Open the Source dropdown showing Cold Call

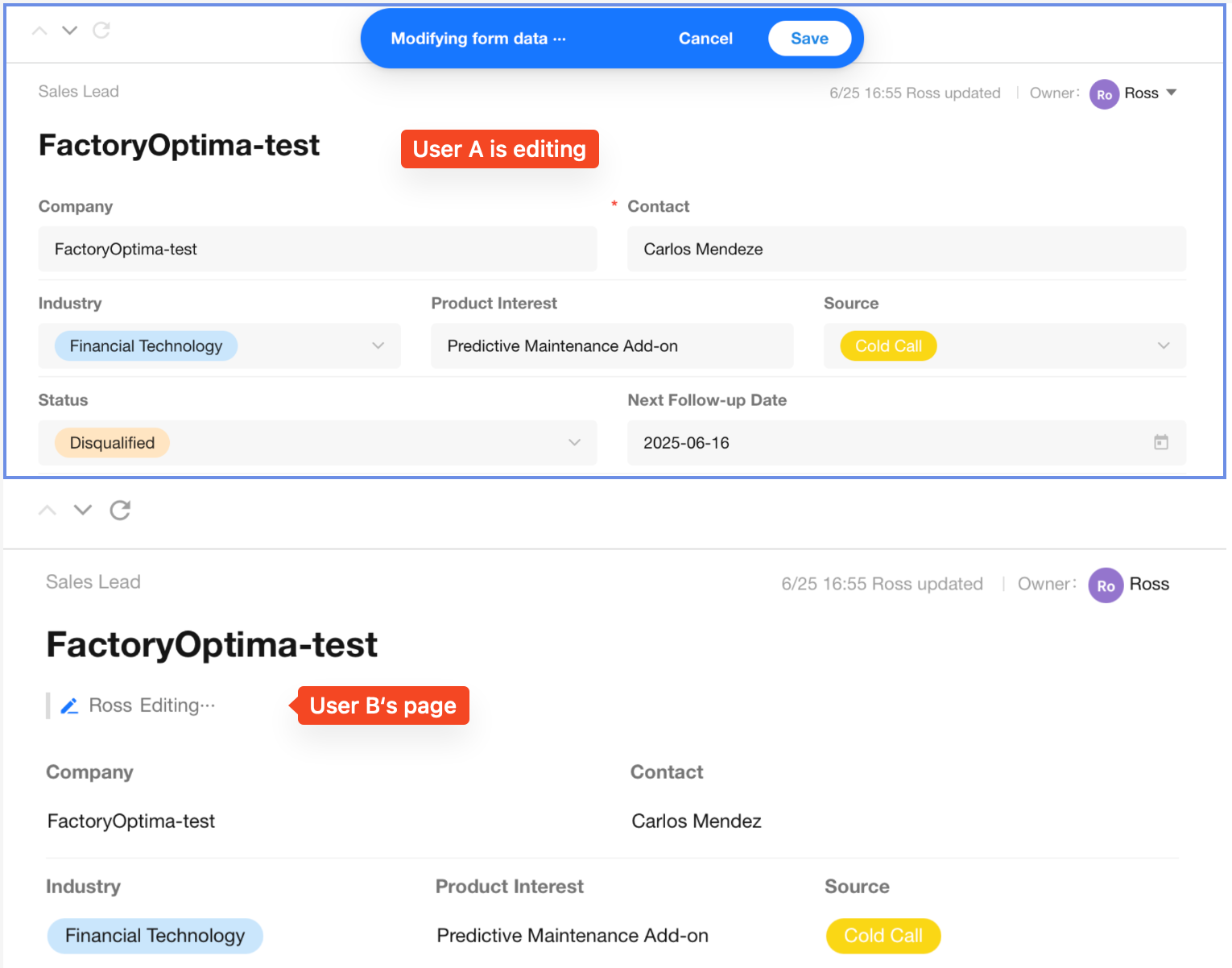(1163, 345)
